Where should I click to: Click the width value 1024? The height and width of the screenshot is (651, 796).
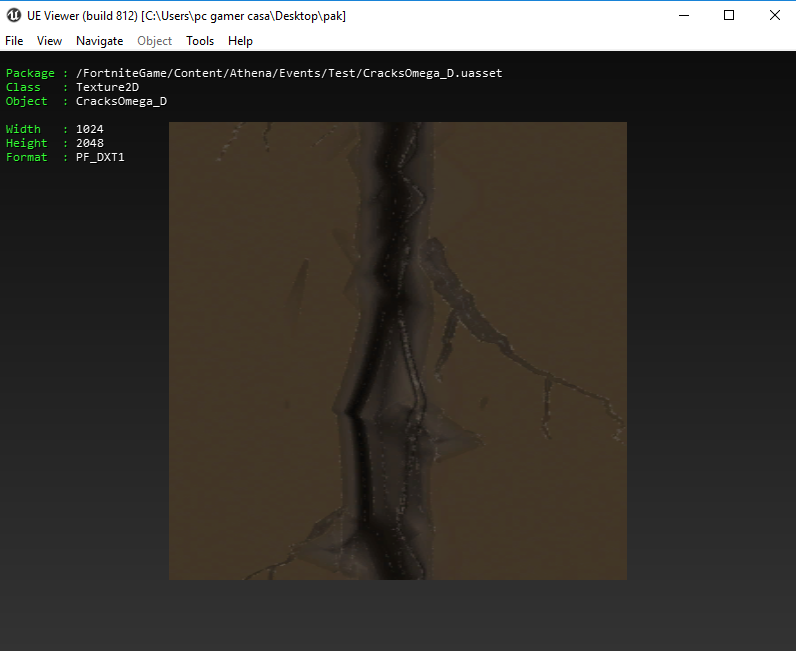click(89, 129)
